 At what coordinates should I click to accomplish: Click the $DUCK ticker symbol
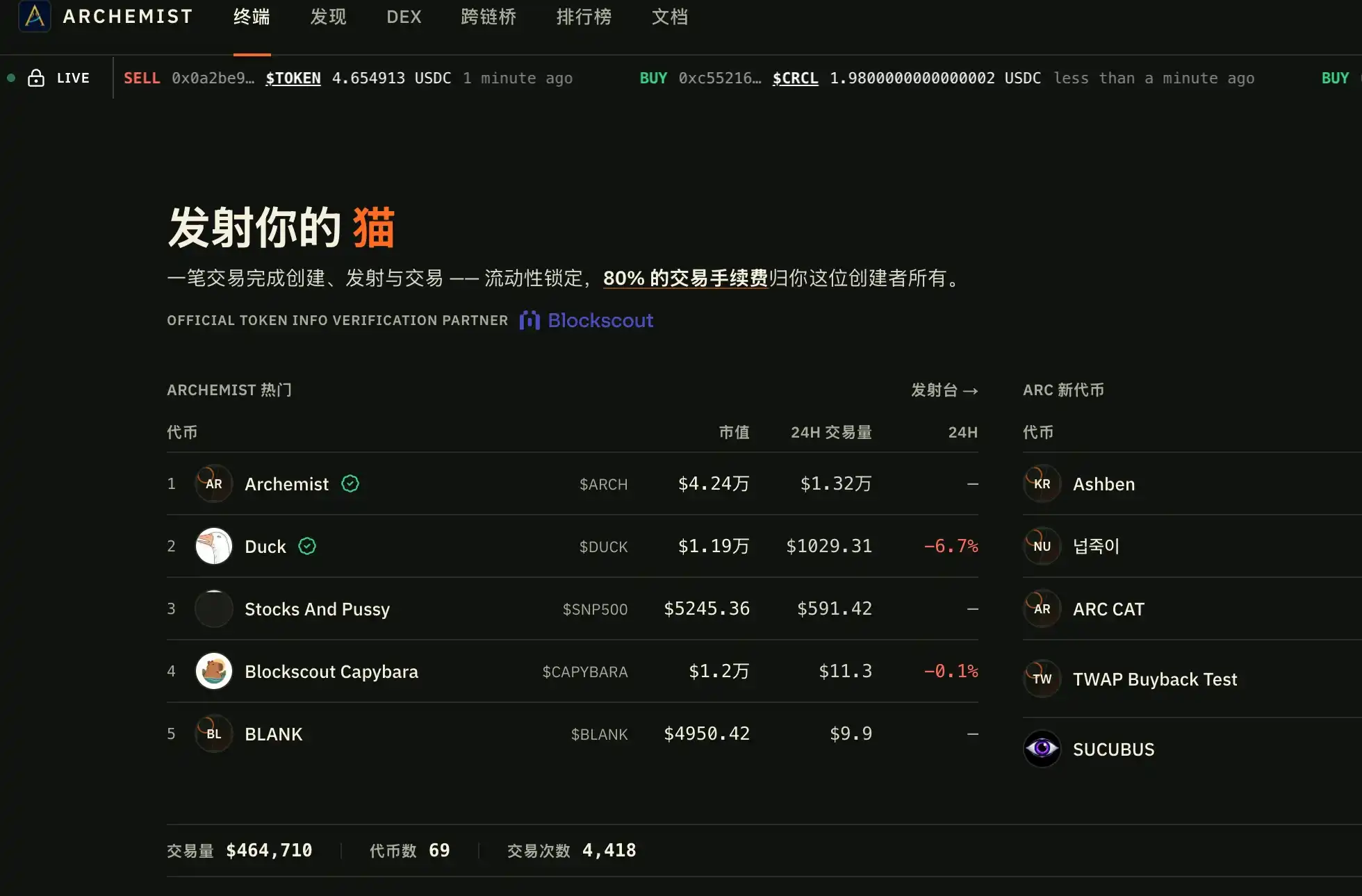[x=603, y=547]
